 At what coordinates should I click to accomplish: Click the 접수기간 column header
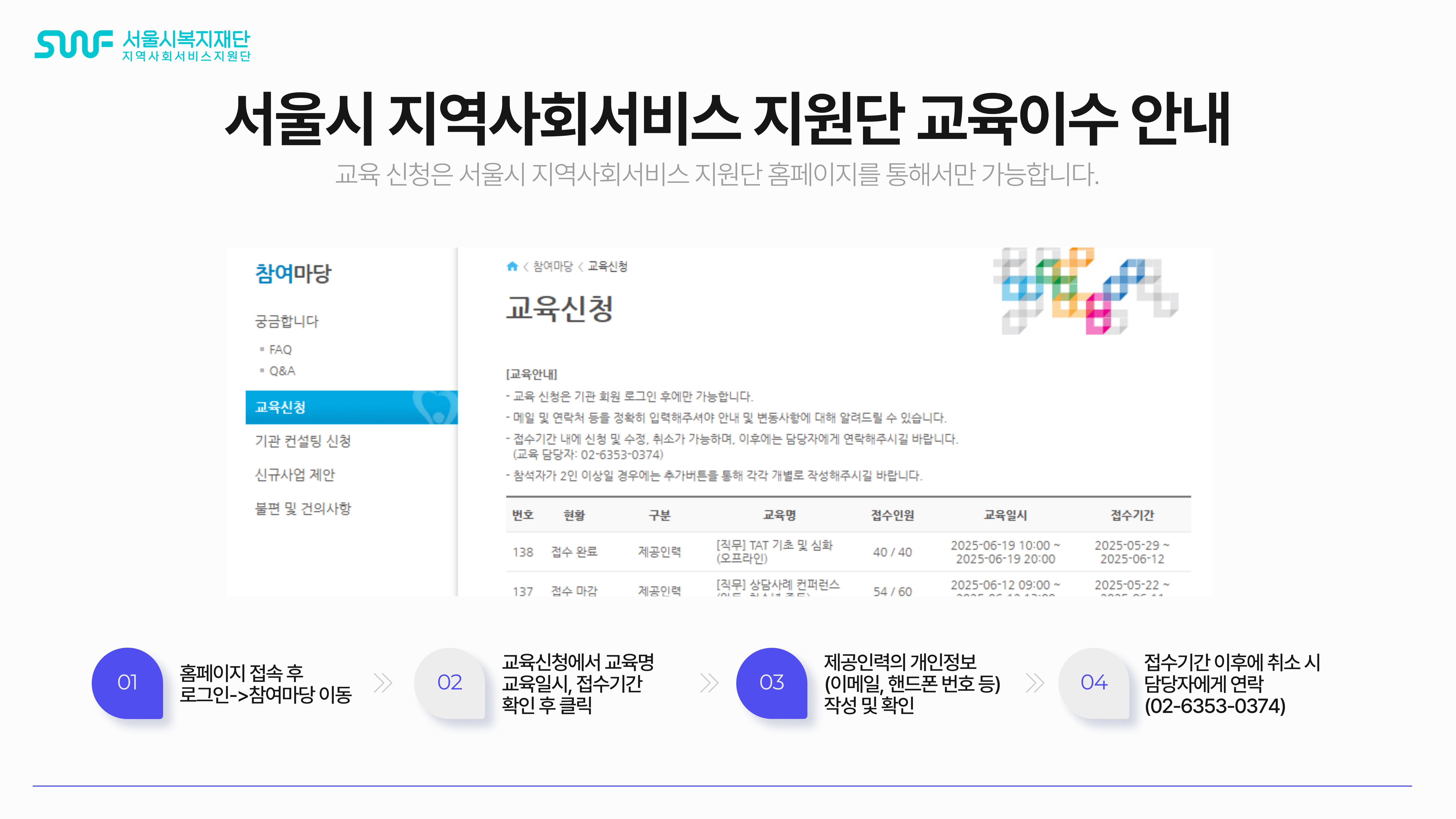point(1132,515)
